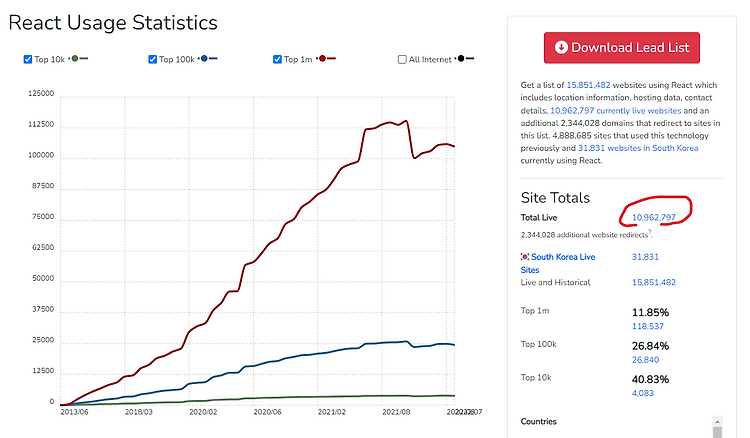Image resolution: width=750 pixels, height=438 pixels.
Task: Click the Live and Historical 15,851,482 value
Action: (653, 283)
